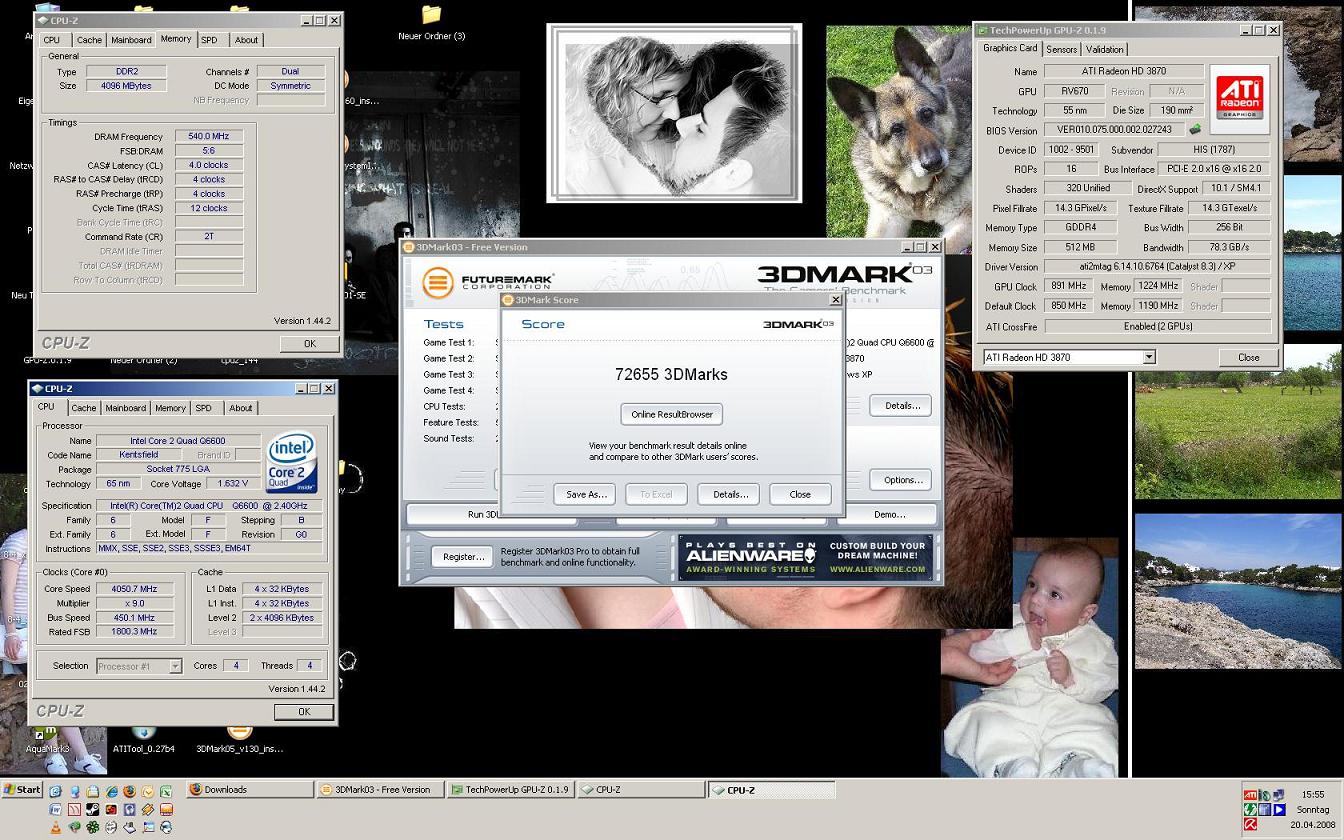Click ATI Radeon logo in GPU-Z
This screenshot has width=1344, height=840.
click(1239, 99)
